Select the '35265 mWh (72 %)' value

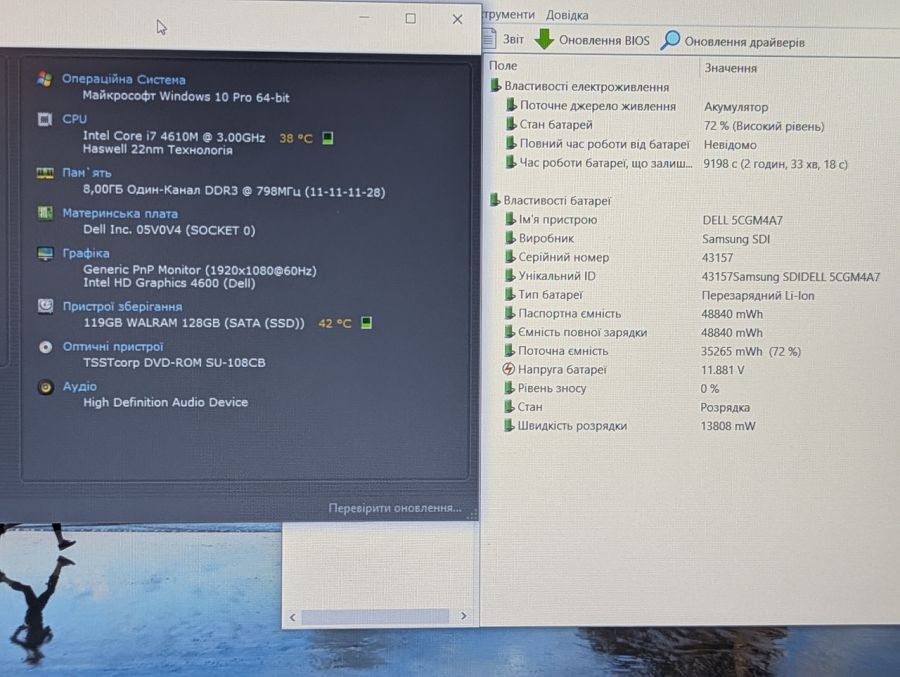pos(751,351)
